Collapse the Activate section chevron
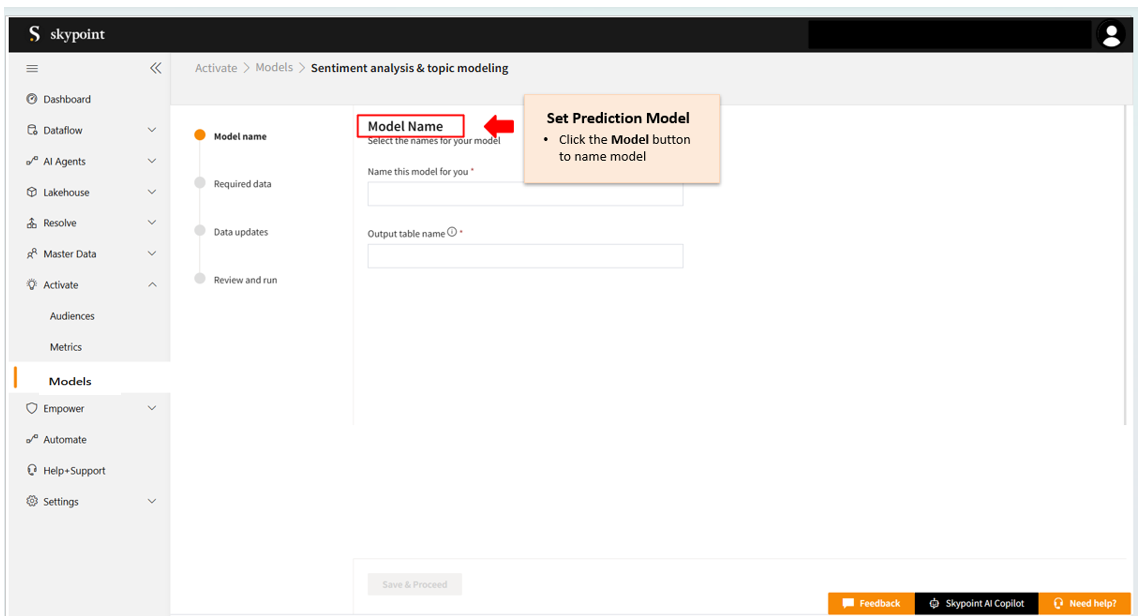The height and width of the screenshot is (616, 1147). tap(152, 285)
